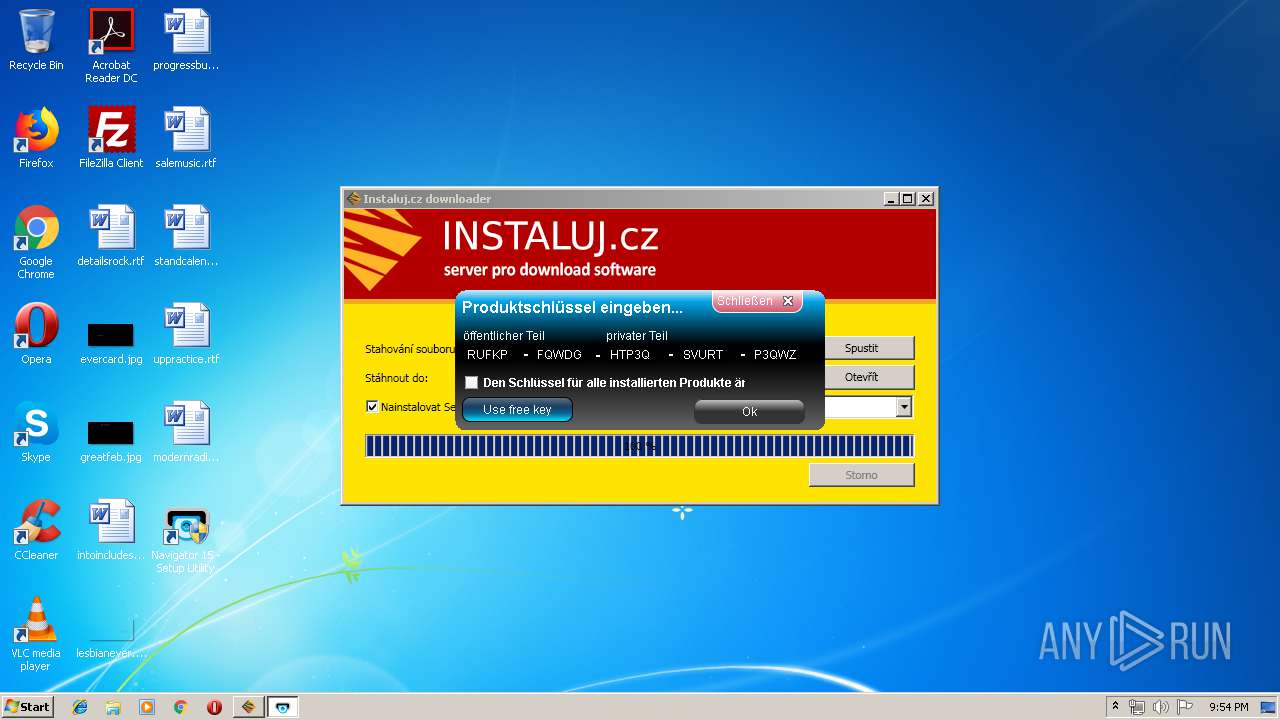
Task: Click the 'Use free key' button
Action: click(x=517, y=410)
